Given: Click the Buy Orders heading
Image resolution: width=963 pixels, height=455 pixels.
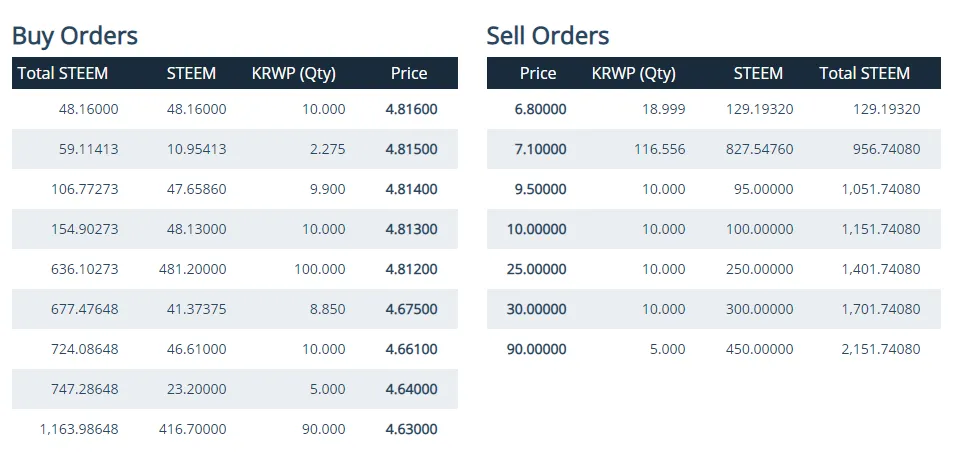Looking at the screenshot, I should point(75,36).
